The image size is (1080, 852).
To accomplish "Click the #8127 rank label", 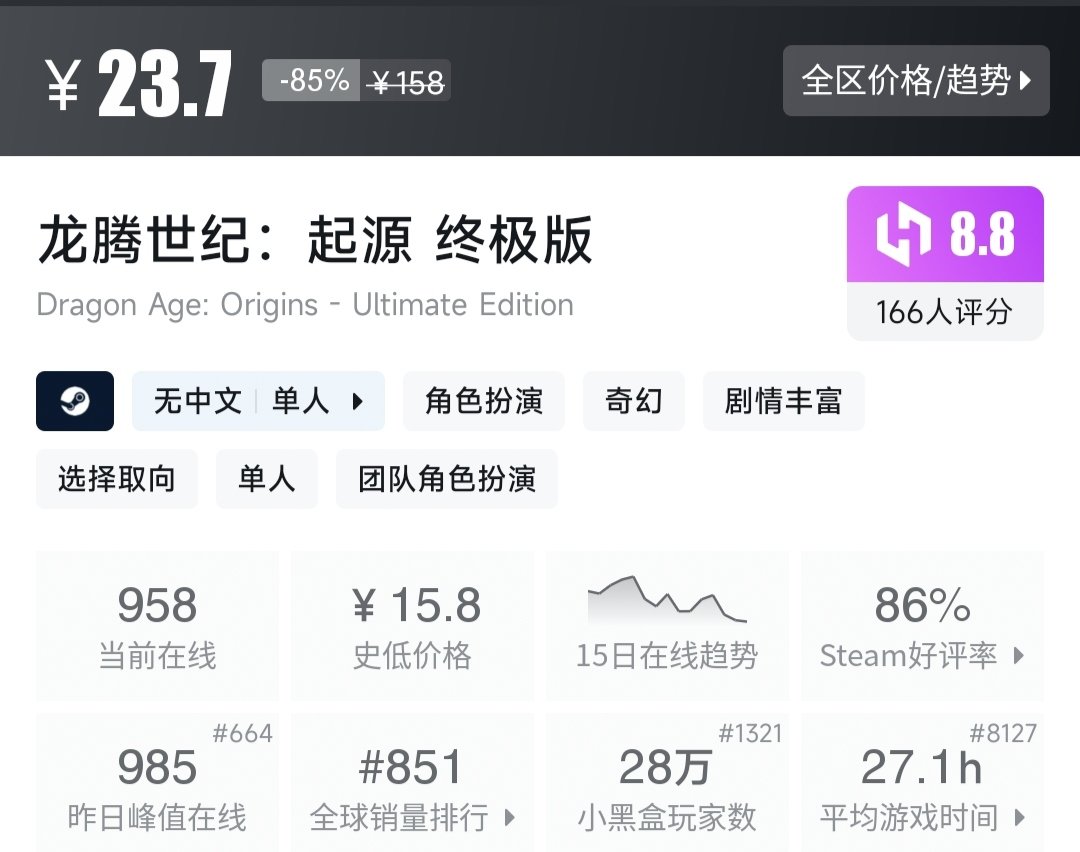I will pos(1004,734).
